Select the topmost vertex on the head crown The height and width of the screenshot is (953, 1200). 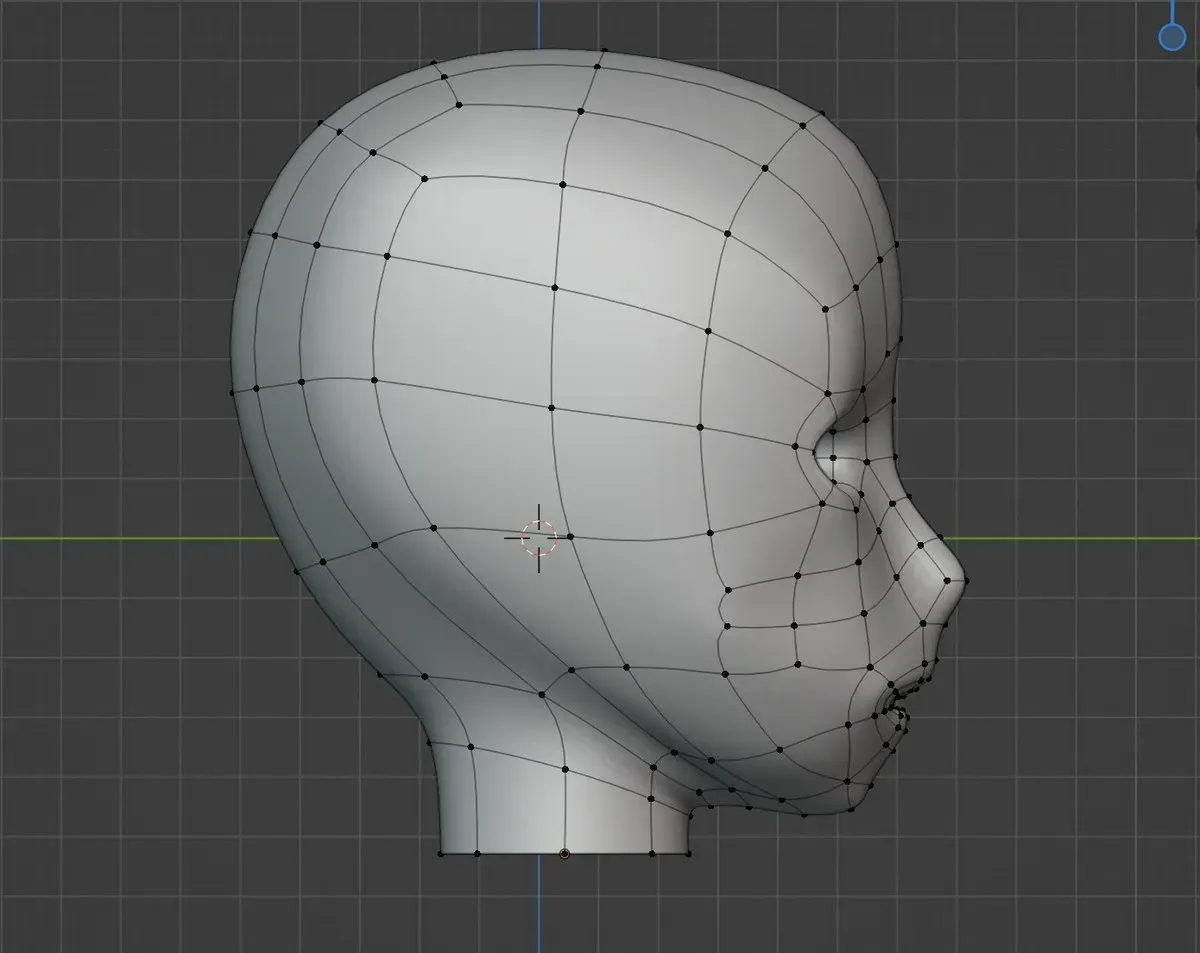pos(604,50)
